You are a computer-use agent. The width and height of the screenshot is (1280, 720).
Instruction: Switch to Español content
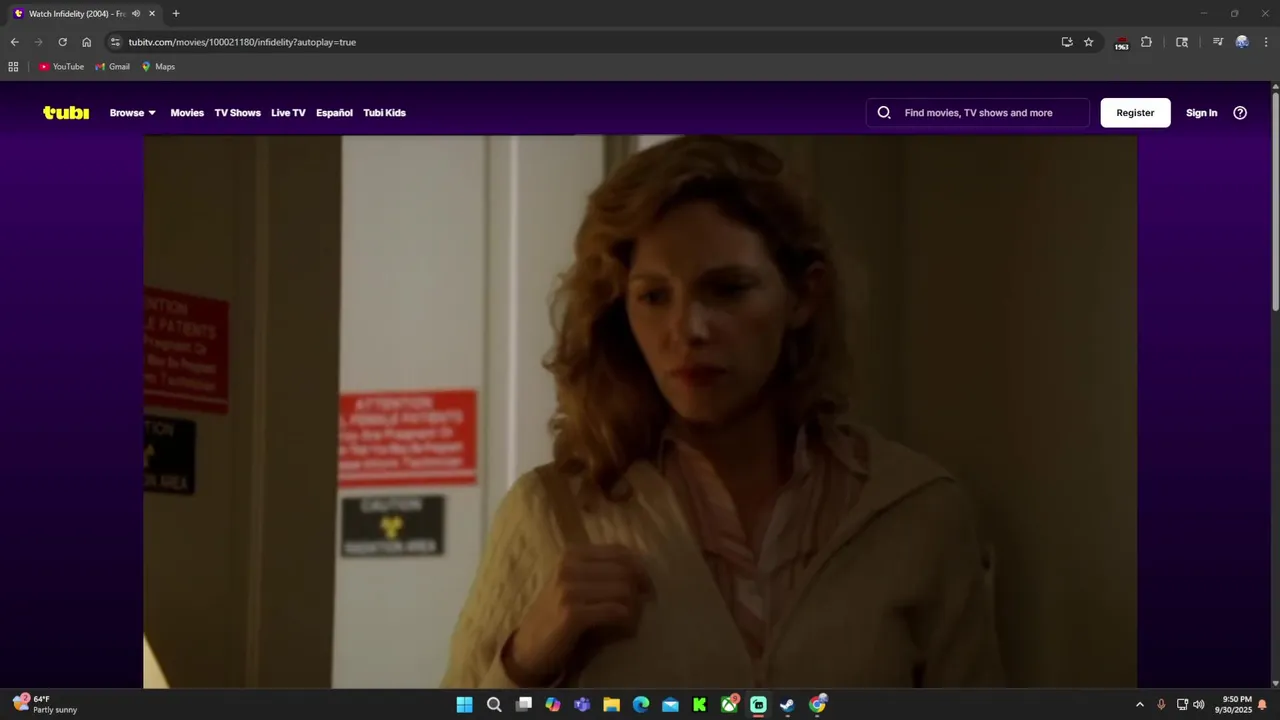coord(334,113)
